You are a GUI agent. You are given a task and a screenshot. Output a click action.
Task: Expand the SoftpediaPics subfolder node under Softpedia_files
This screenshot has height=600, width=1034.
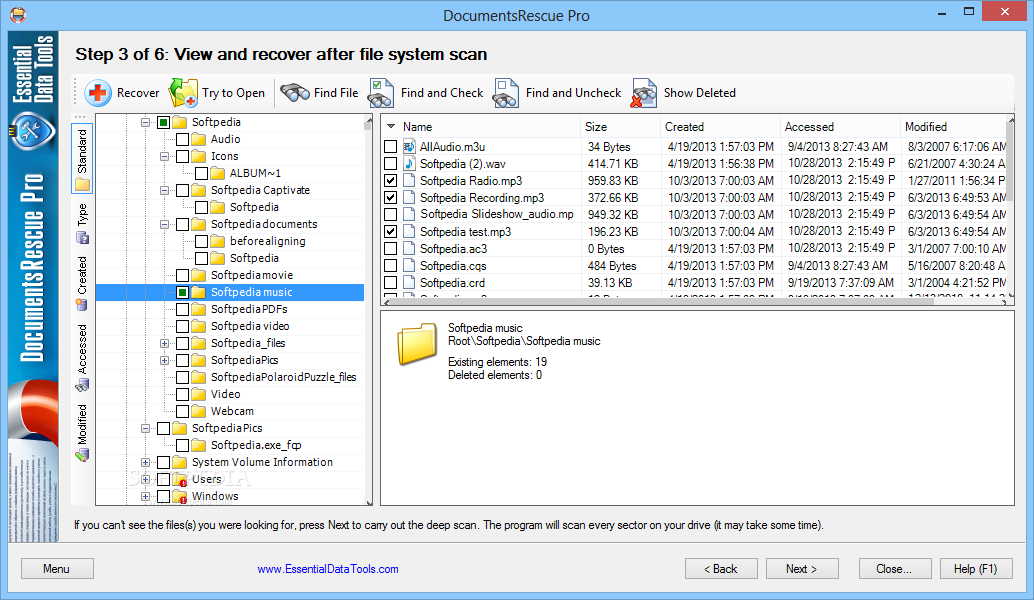point(164,361)
